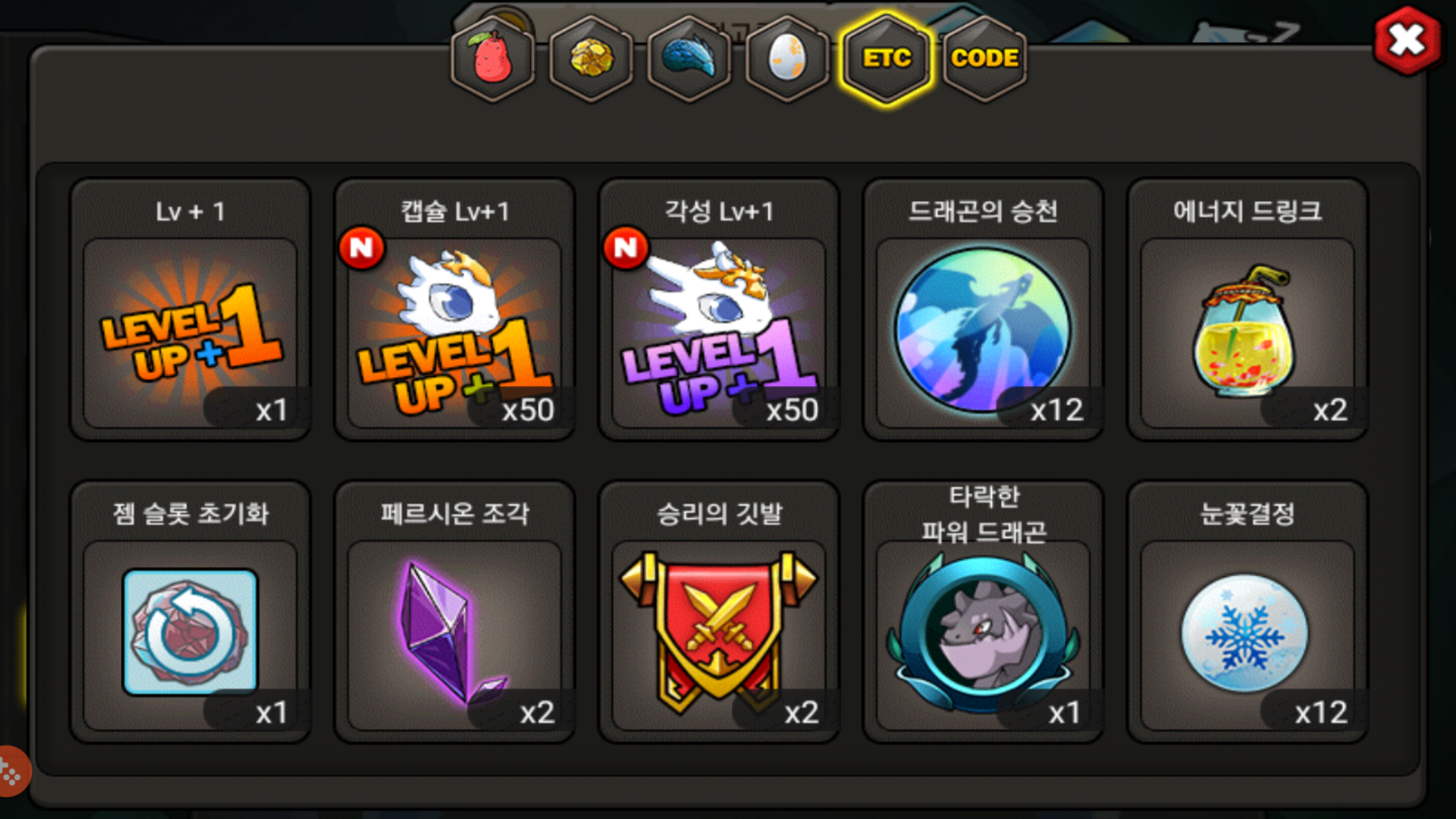1456x819 pixels.
Task: Switch to the gold nugget tab
Action: click(591, 58)
